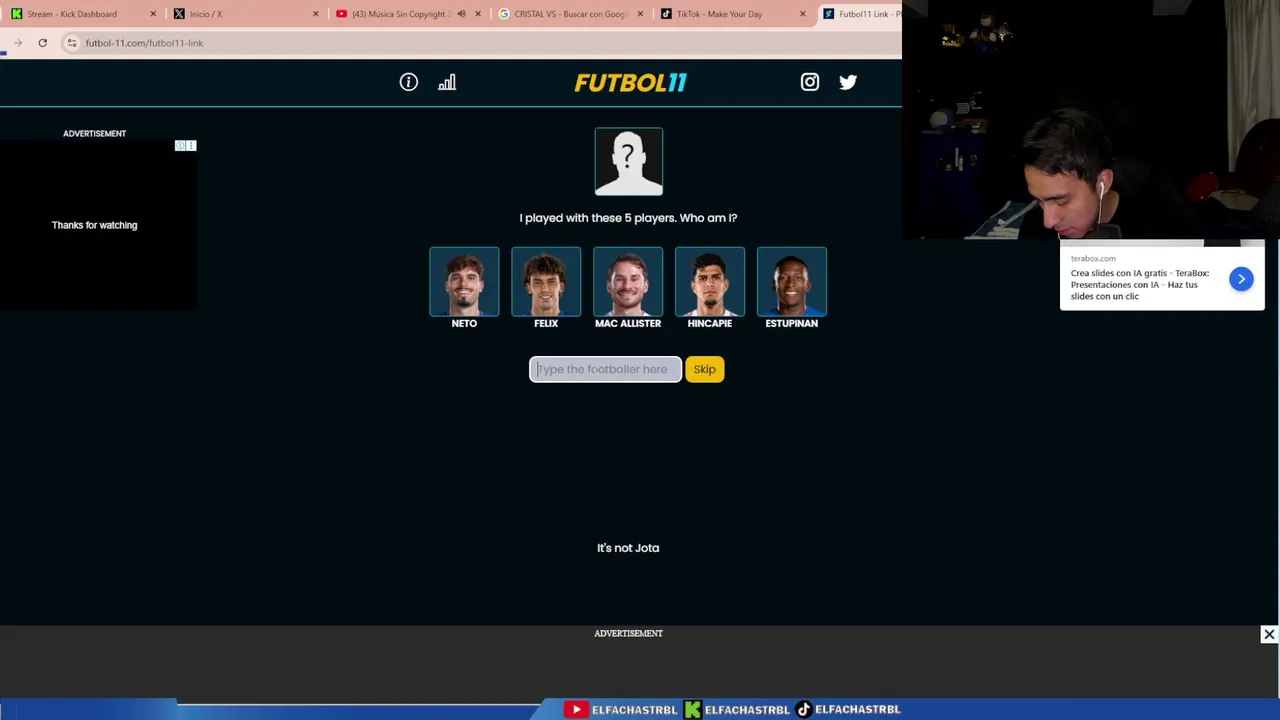Viewport: 1280px width, 720px height.
Task: Click the yellow Skip button
Action: 705,369
